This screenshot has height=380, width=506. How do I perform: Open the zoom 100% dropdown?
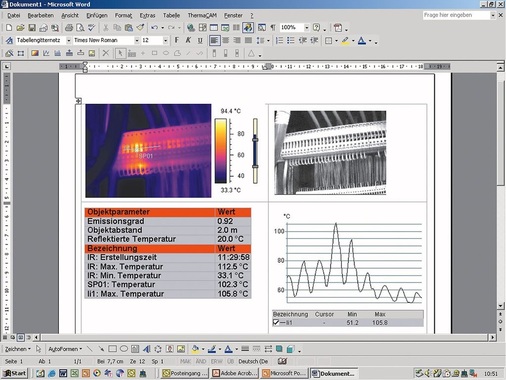pos(307,28)
